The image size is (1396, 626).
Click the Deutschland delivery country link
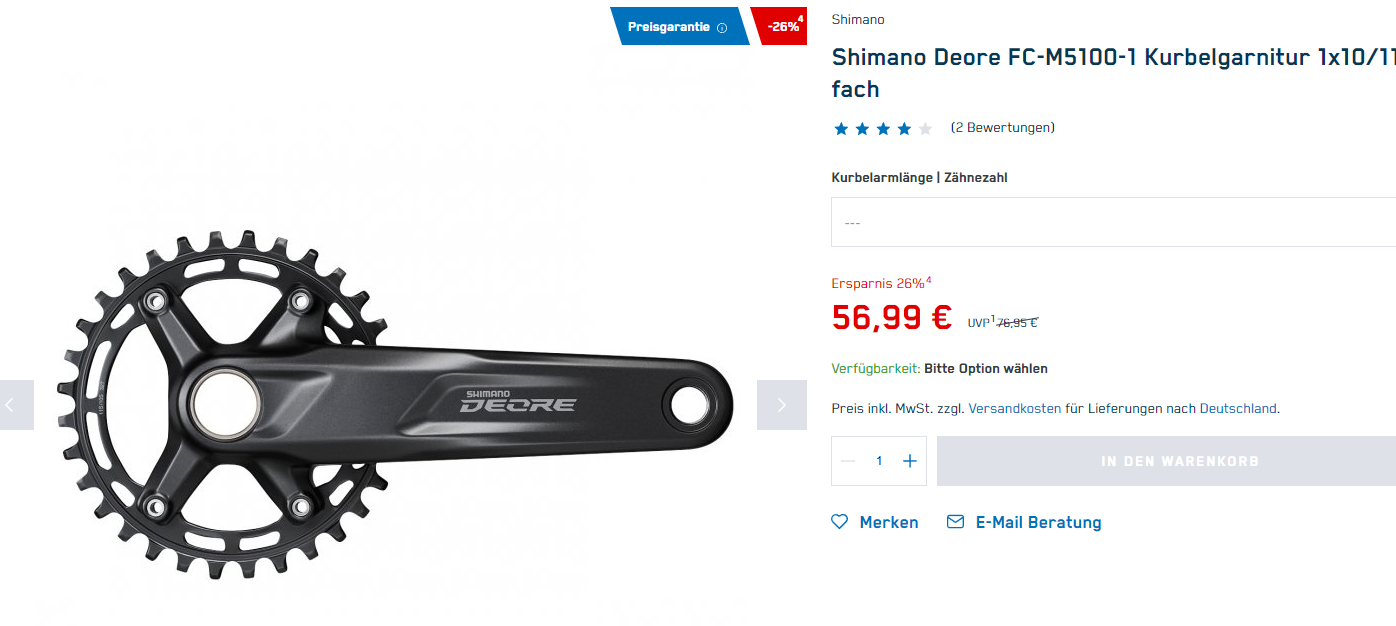[1238, 408]
